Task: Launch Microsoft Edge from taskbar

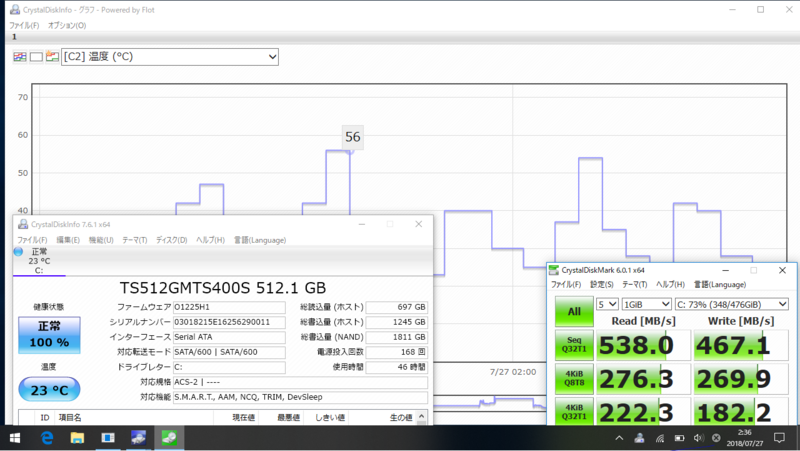Action: click(47, 438)
